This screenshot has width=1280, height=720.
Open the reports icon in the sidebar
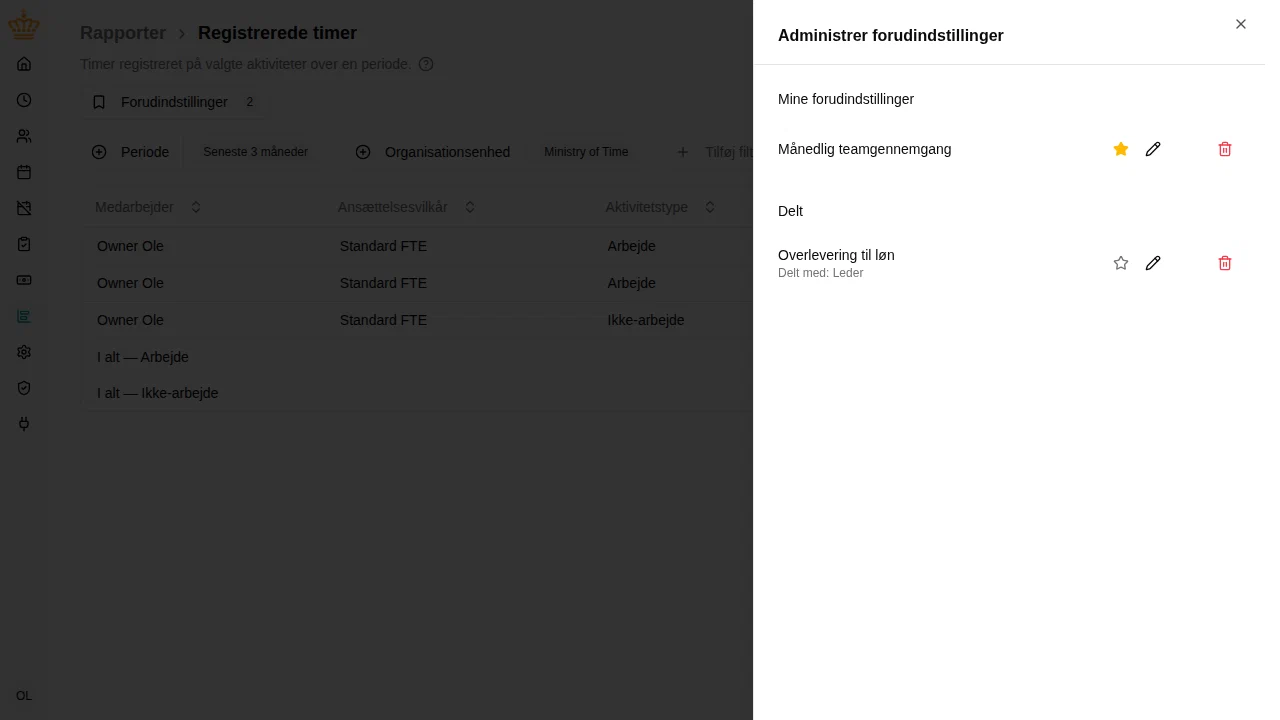[x=24, y=316]
